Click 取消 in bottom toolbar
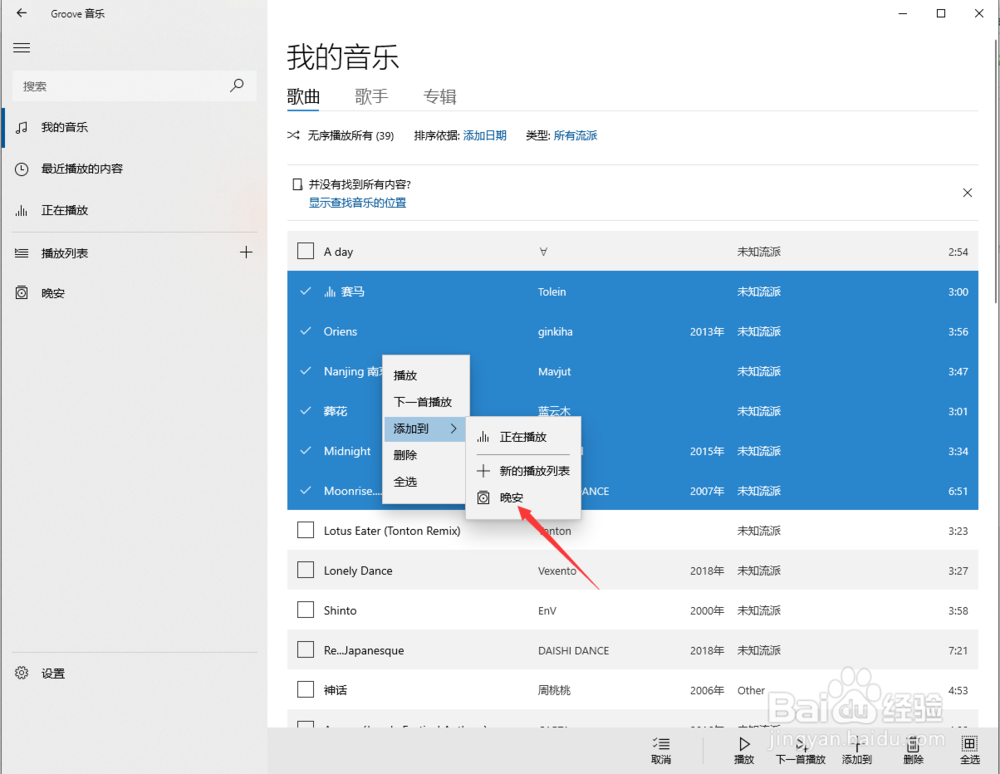 click(x=661, y=750)
